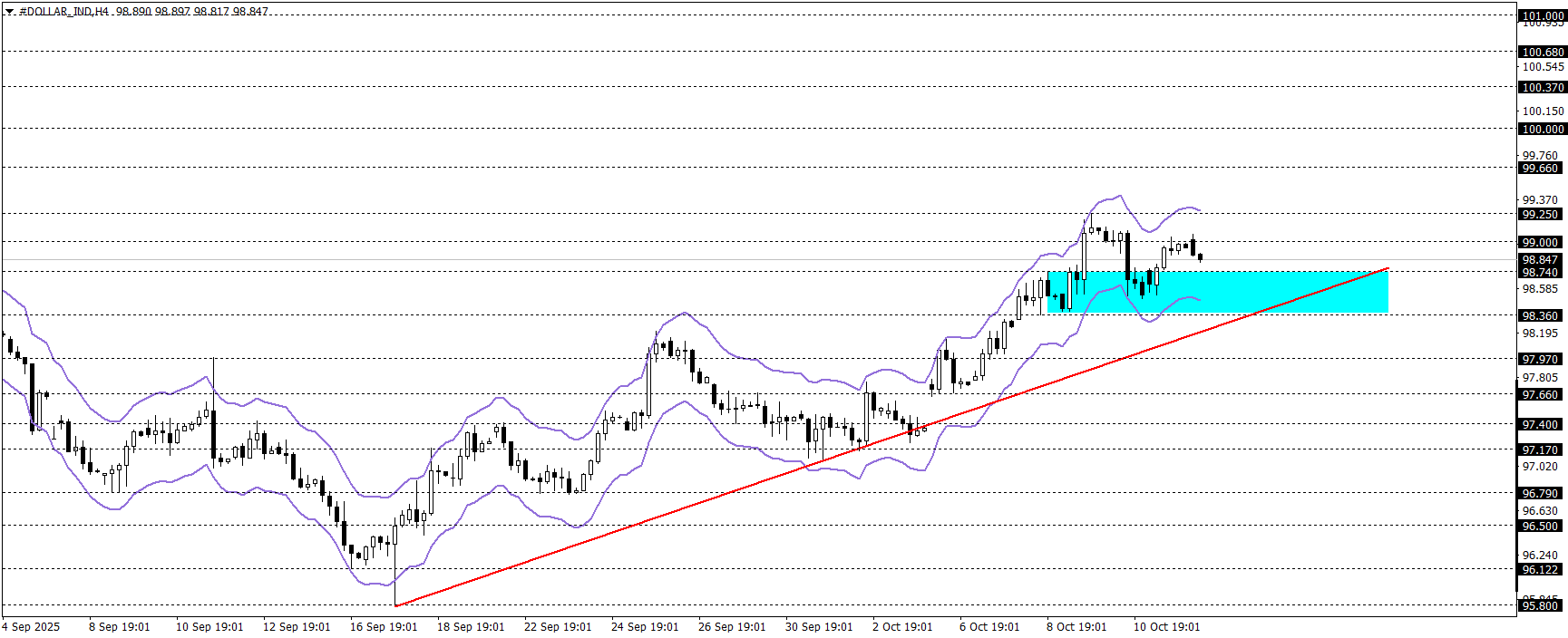Click the 97.400 price level label
Screen dimensions: 1568x638
tap(1540, 425)
